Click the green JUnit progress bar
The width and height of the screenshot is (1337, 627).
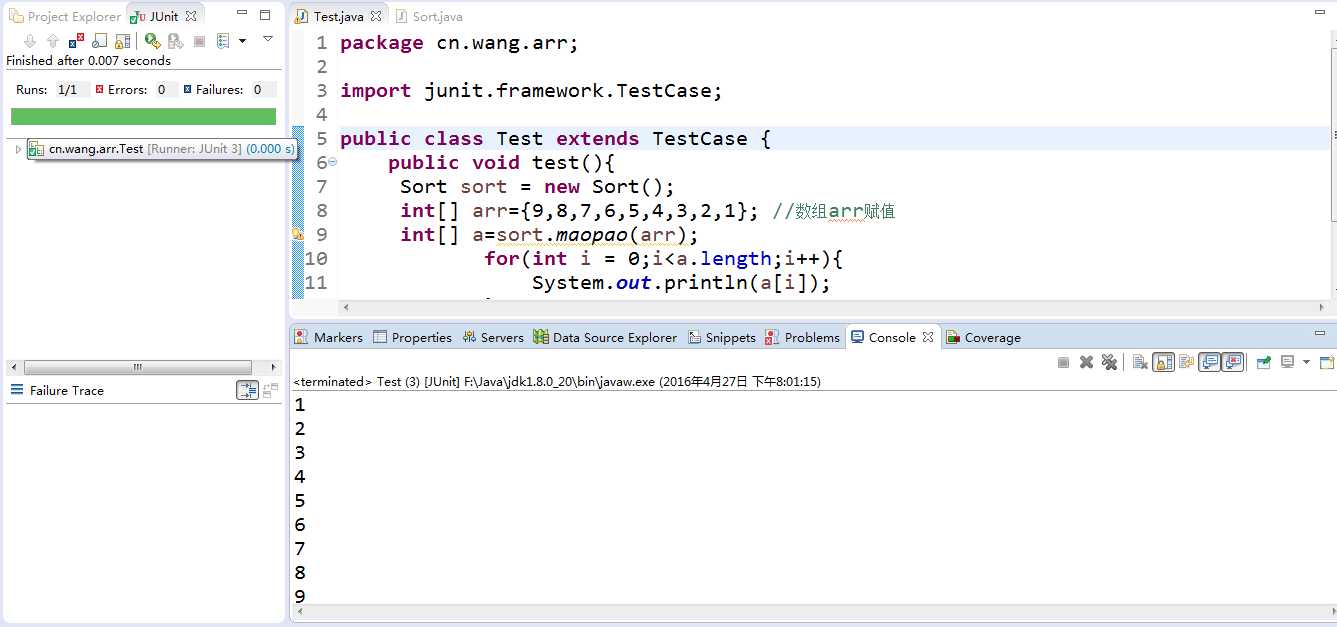coord(143,116)
